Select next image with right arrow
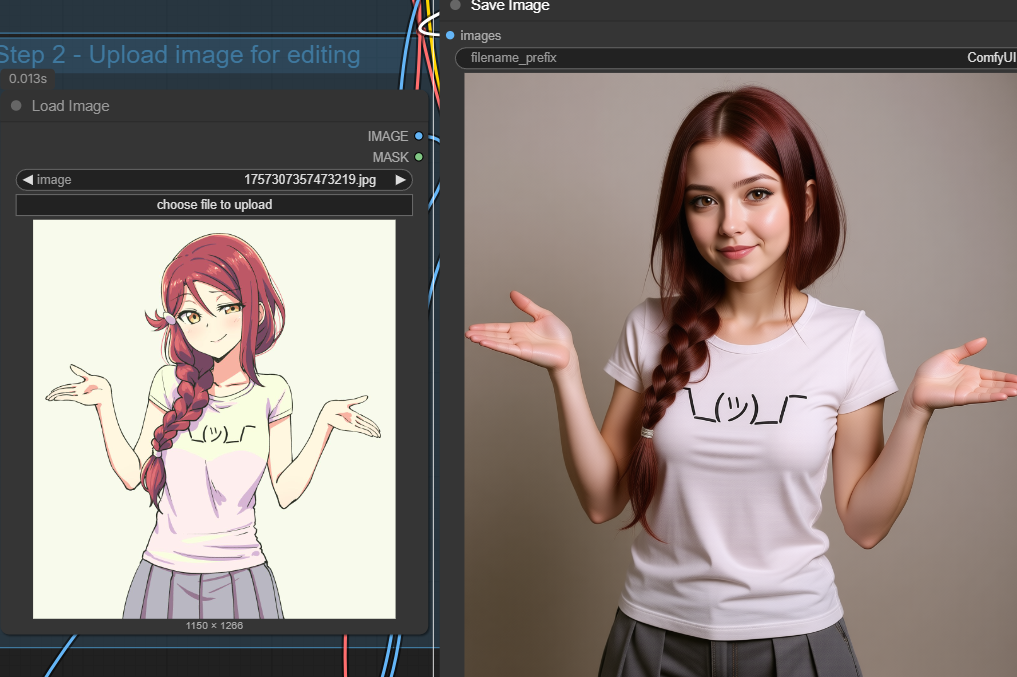This screenshot has width=1017, height=677. [x=400, y=180]
